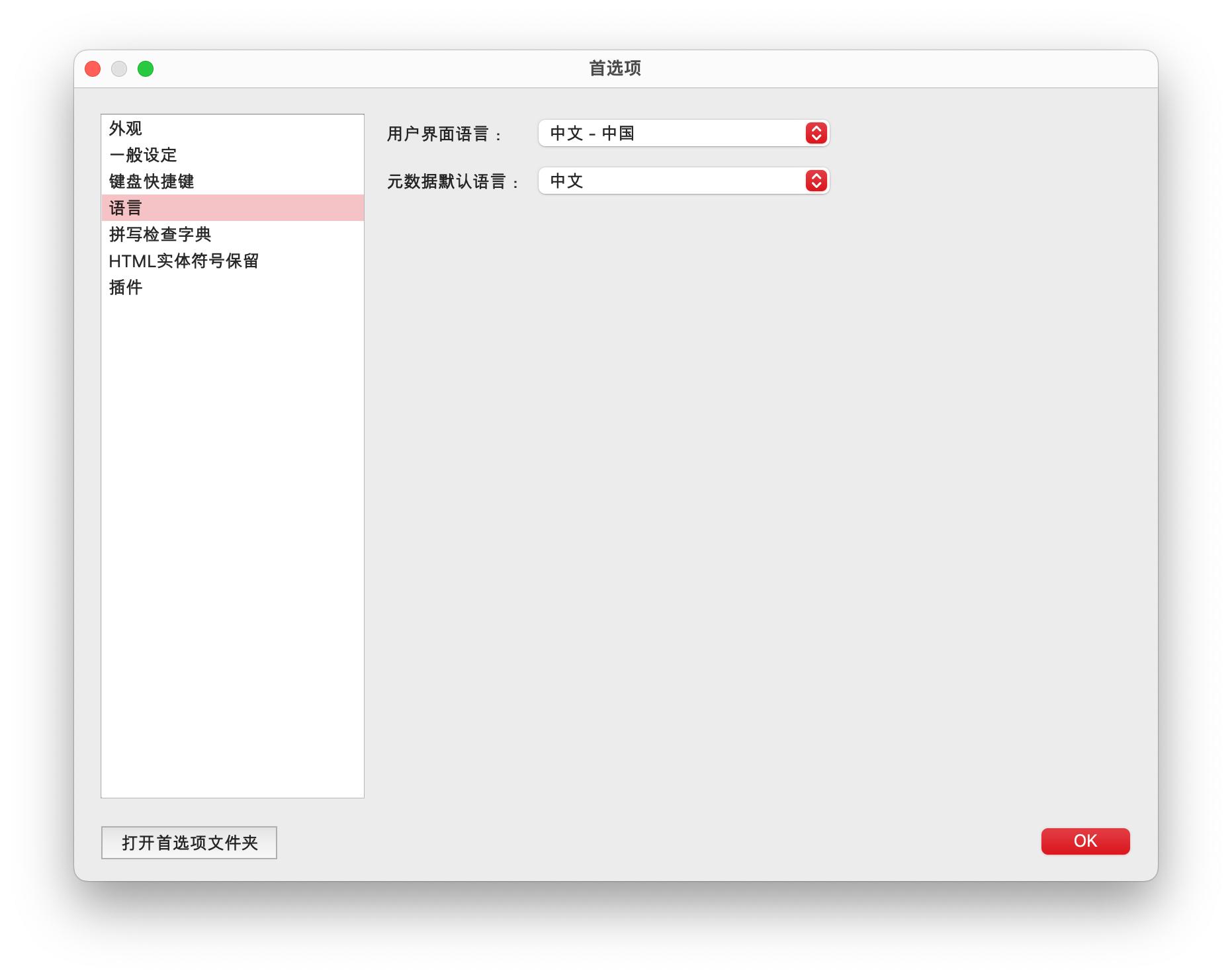Click the red close traffic light

(93, 68)
